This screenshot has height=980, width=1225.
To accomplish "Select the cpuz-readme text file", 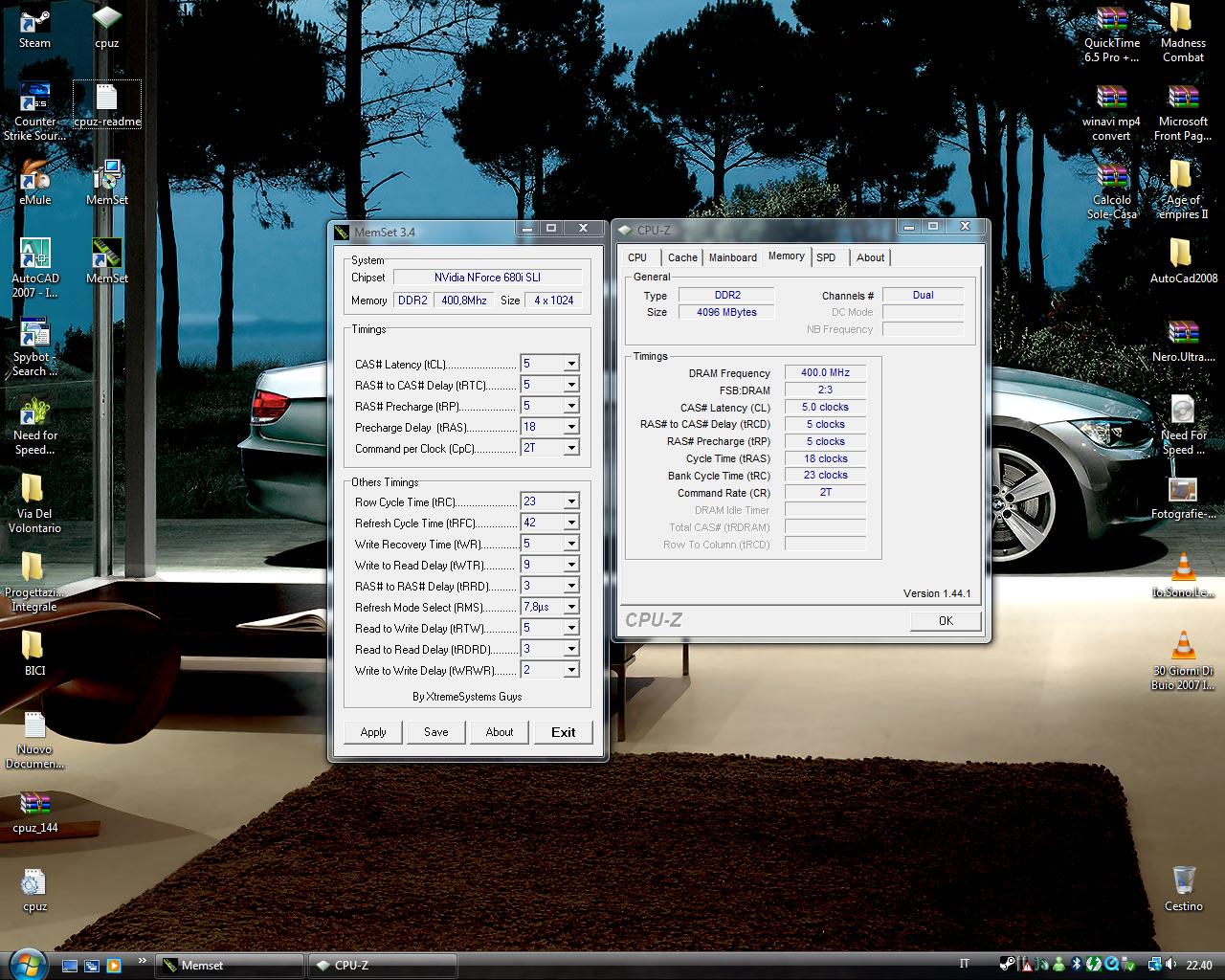I will pyautogui.click(x=107, y=105).
